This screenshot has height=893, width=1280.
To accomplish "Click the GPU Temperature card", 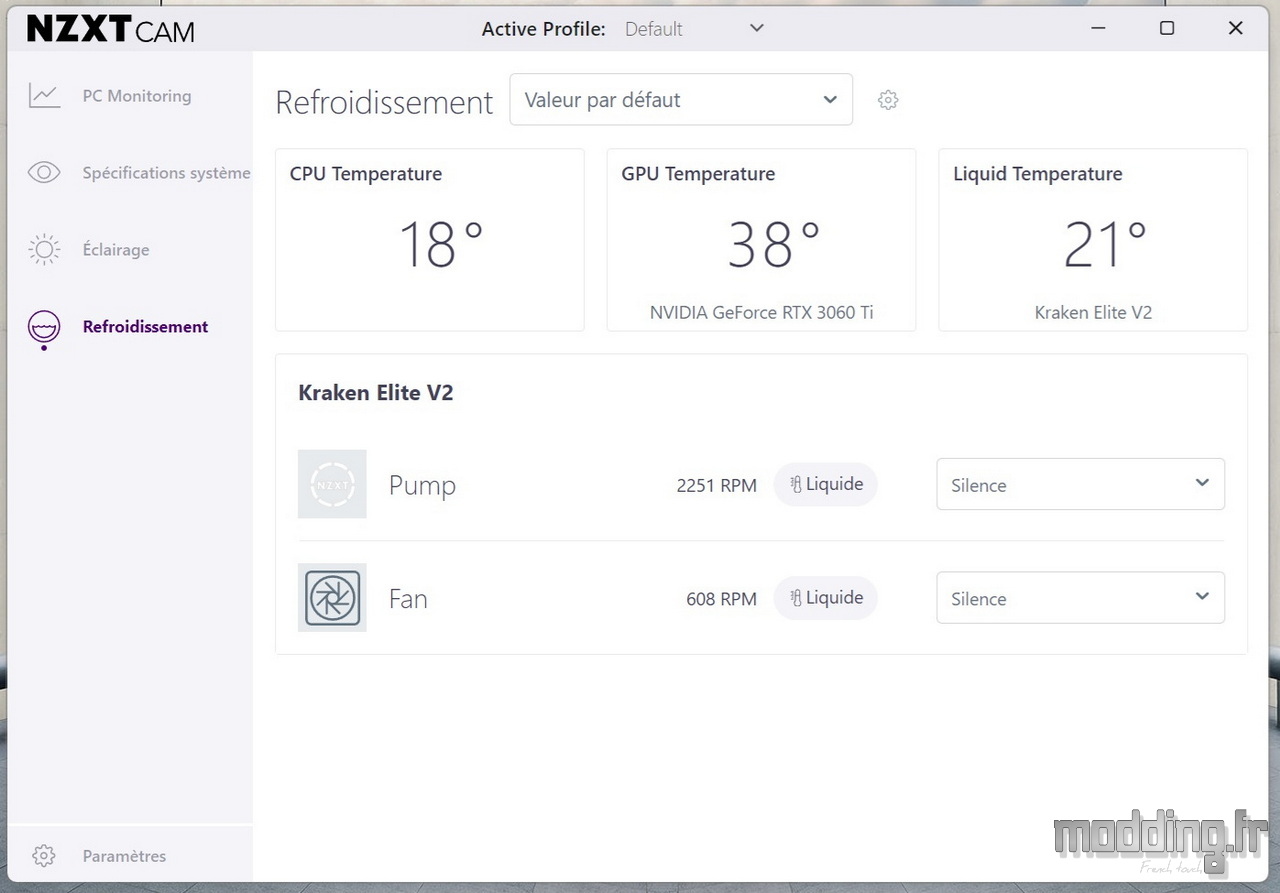I will (x=761, y=240).
